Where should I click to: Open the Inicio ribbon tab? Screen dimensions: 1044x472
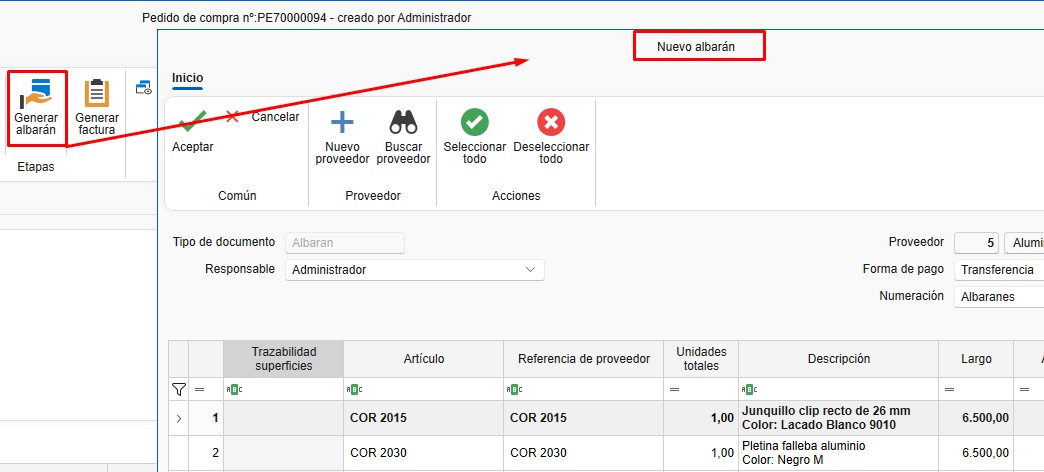coord(187,78)
